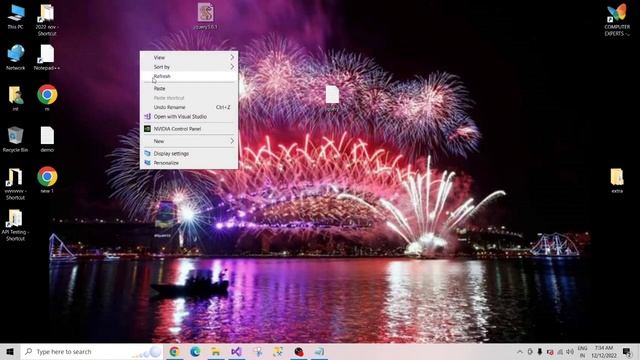Expand the New submenu
Screen dimensions: 640x360
189,141
